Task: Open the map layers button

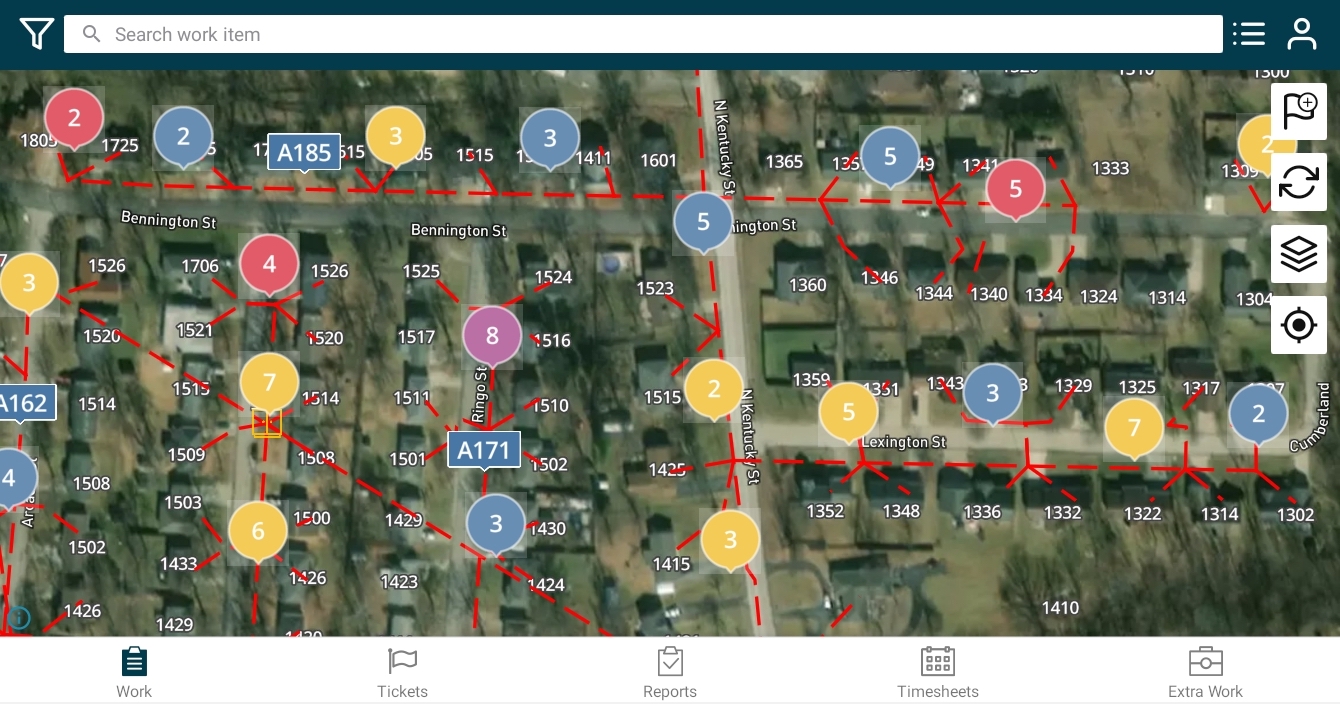Action: pos(1299,254)
